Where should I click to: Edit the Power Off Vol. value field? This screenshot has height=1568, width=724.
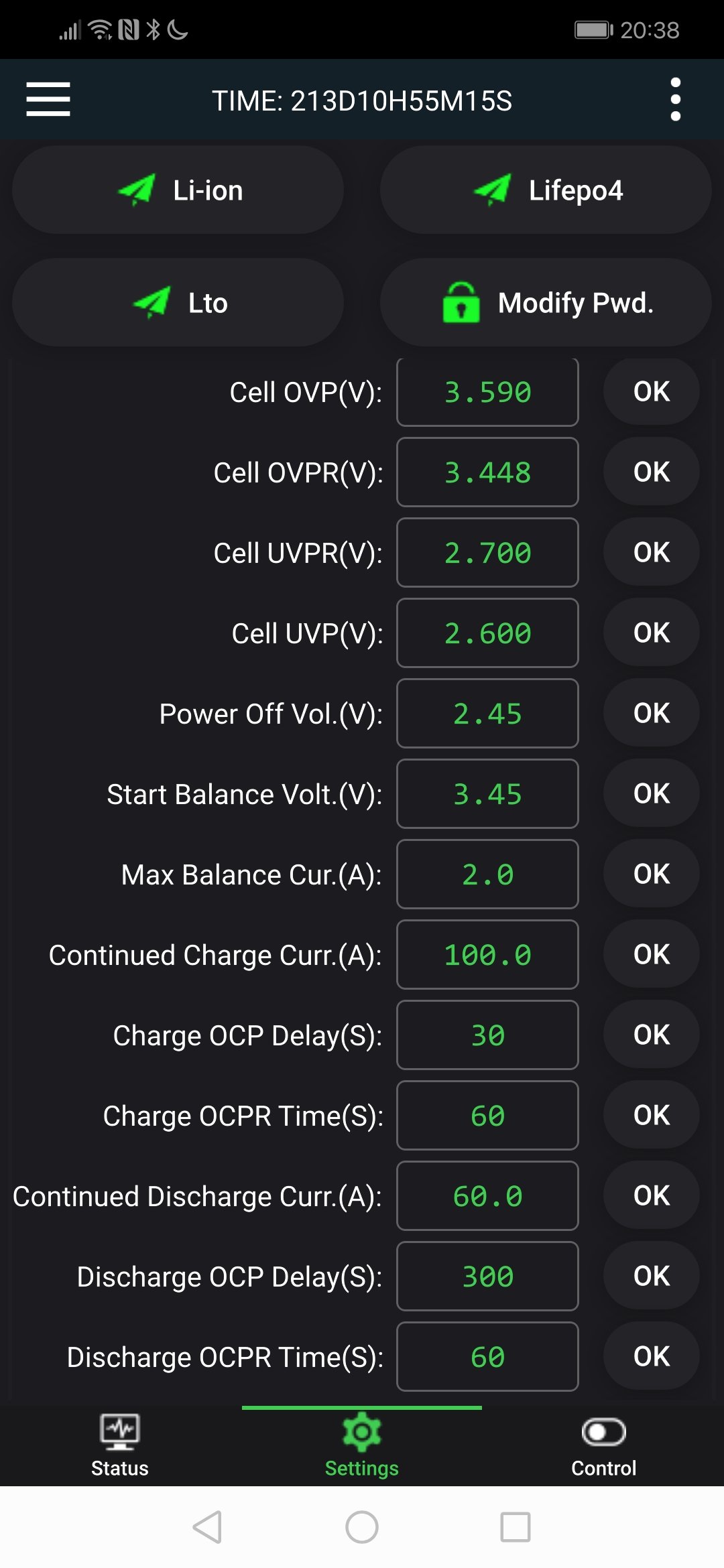(487, 714)
